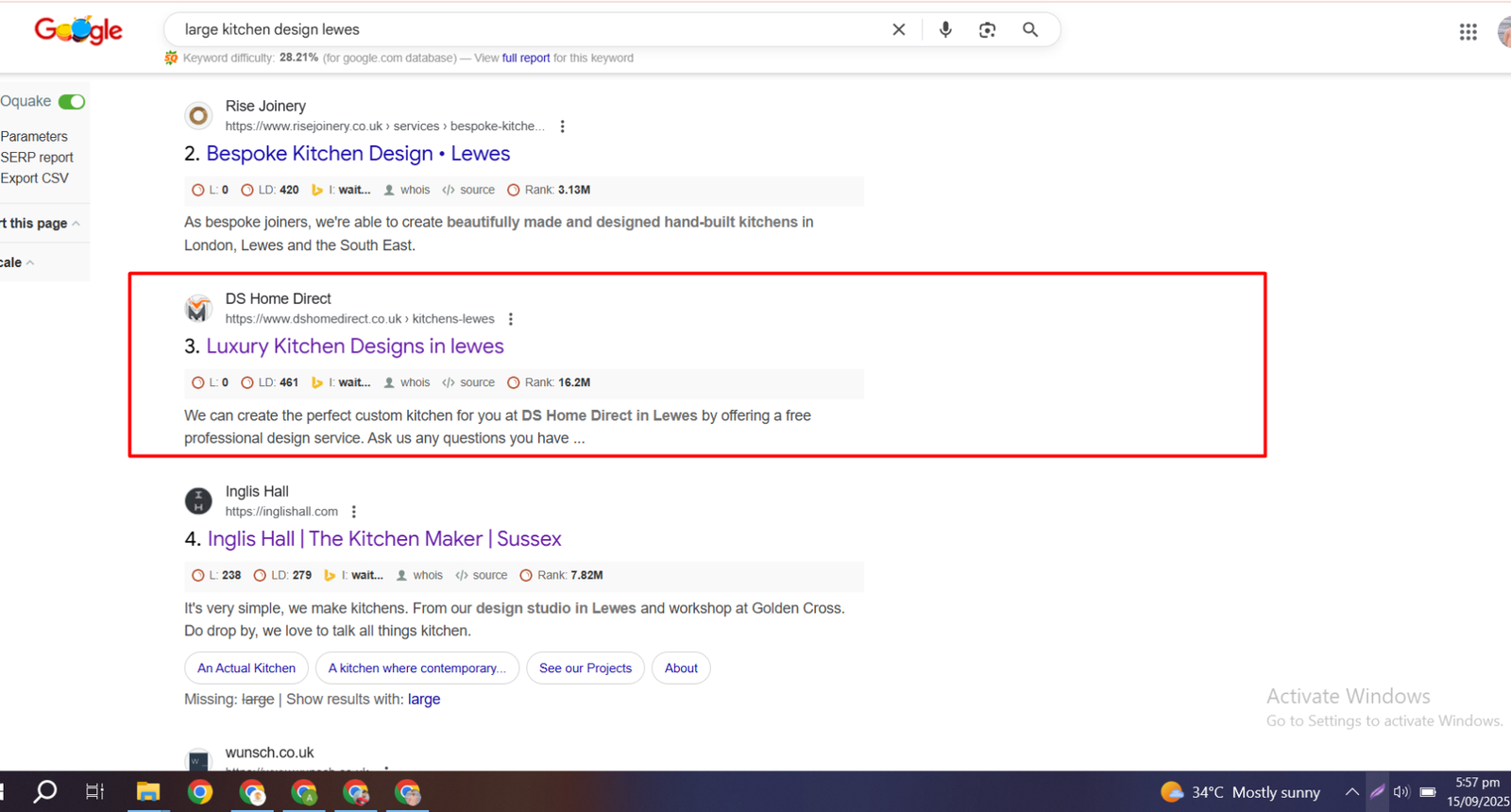
Task: Click the See our Projects sitelink
Action: 585,668
